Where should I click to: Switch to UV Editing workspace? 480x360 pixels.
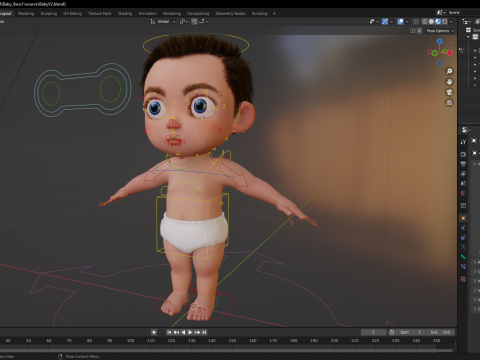(73, 14)
